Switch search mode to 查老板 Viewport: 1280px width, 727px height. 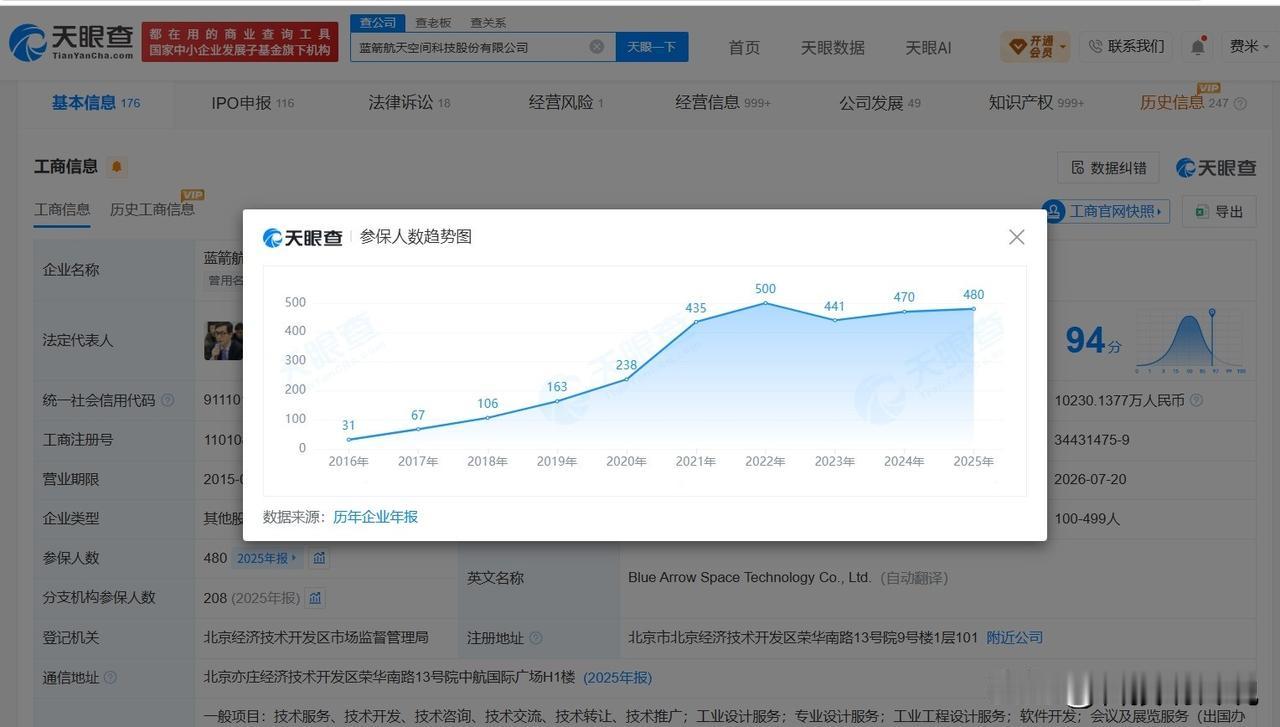(433, 22)
